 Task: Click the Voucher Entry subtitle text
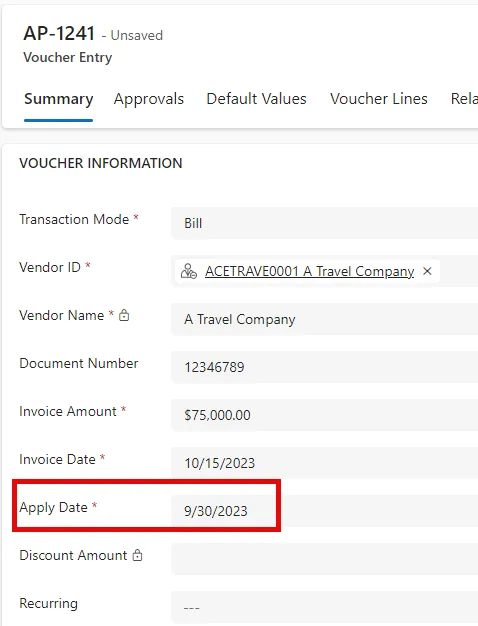click(x=68, y=57)
